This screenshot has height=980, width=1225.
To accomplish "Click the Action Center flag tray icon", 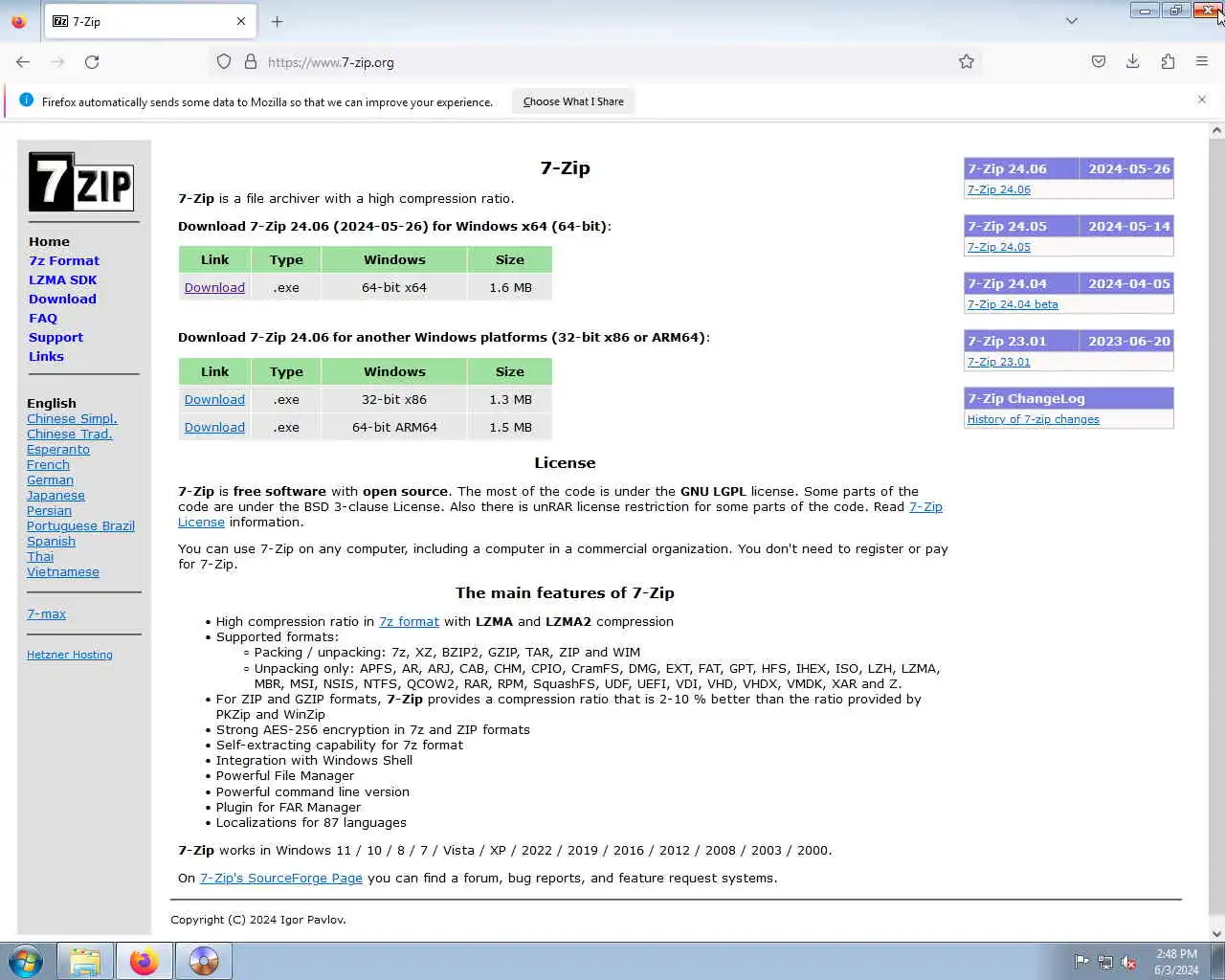I will pos(1081,962).
